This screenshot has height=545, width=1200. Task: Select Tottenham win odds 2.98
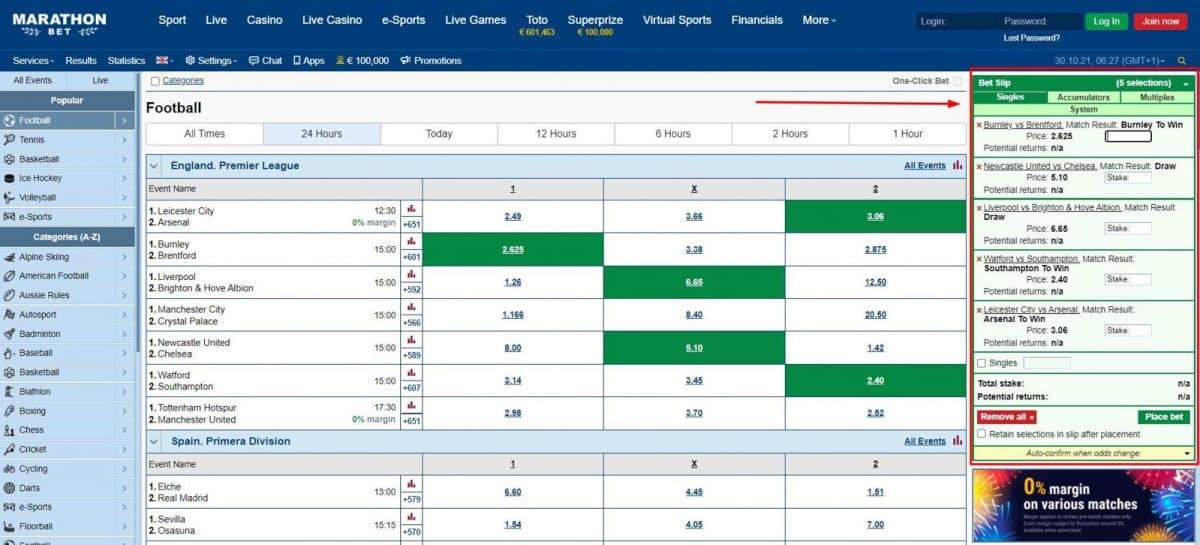[x=513, y=413]
